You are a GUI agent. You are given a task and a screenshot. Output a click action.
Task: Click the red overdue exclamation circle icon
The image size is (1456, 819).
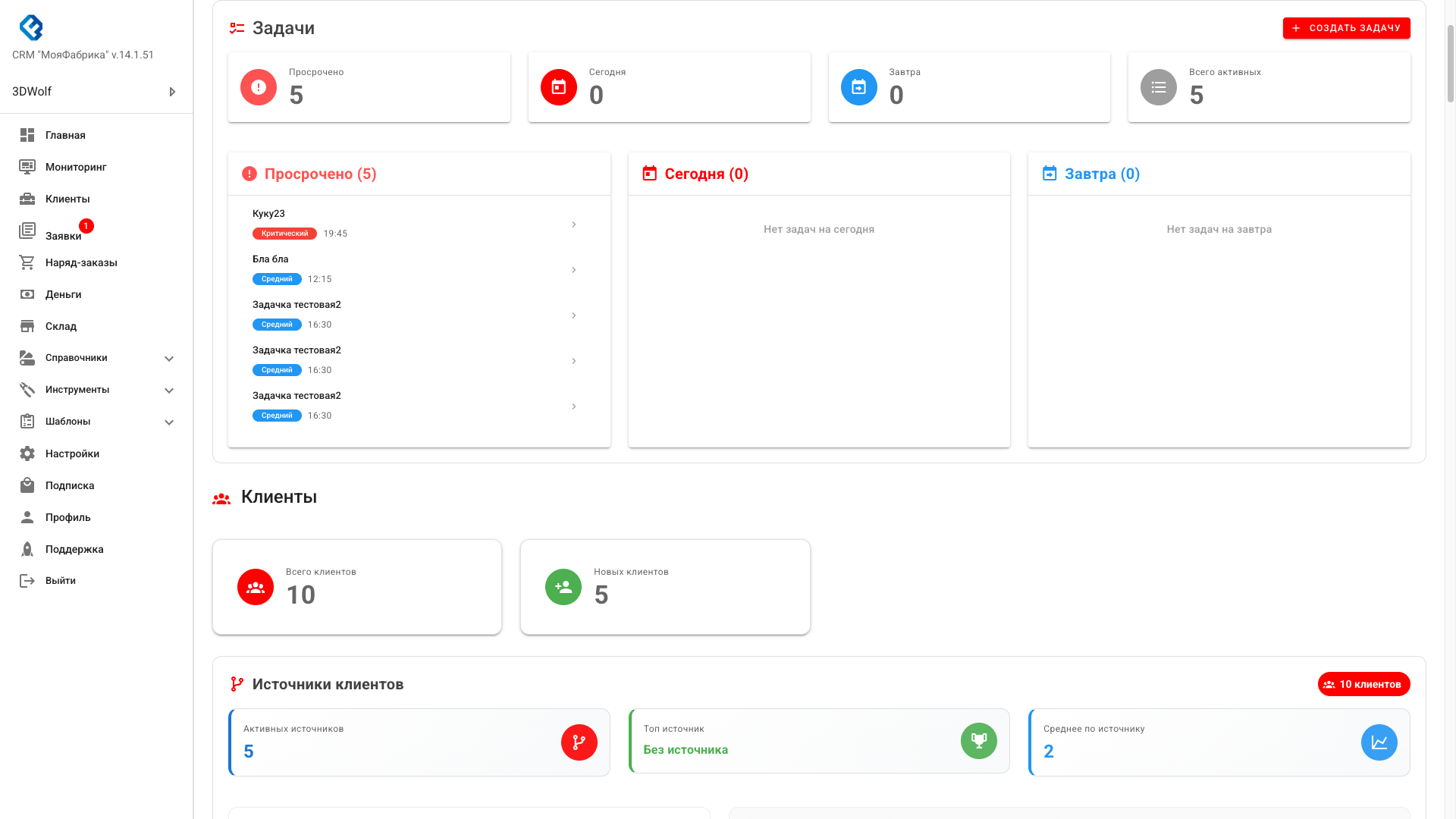coord(259,87)
